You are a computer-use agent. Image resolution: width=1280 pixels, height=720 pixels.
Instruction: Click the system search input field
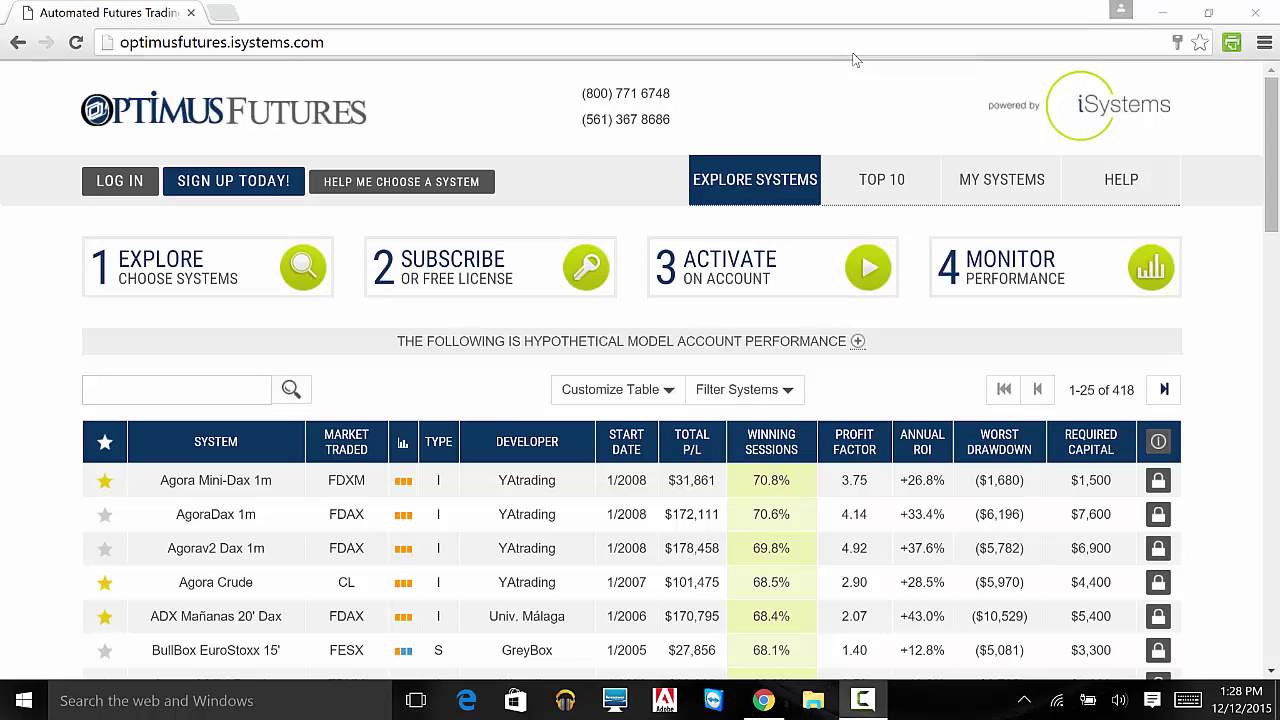[x=177, y=390]
